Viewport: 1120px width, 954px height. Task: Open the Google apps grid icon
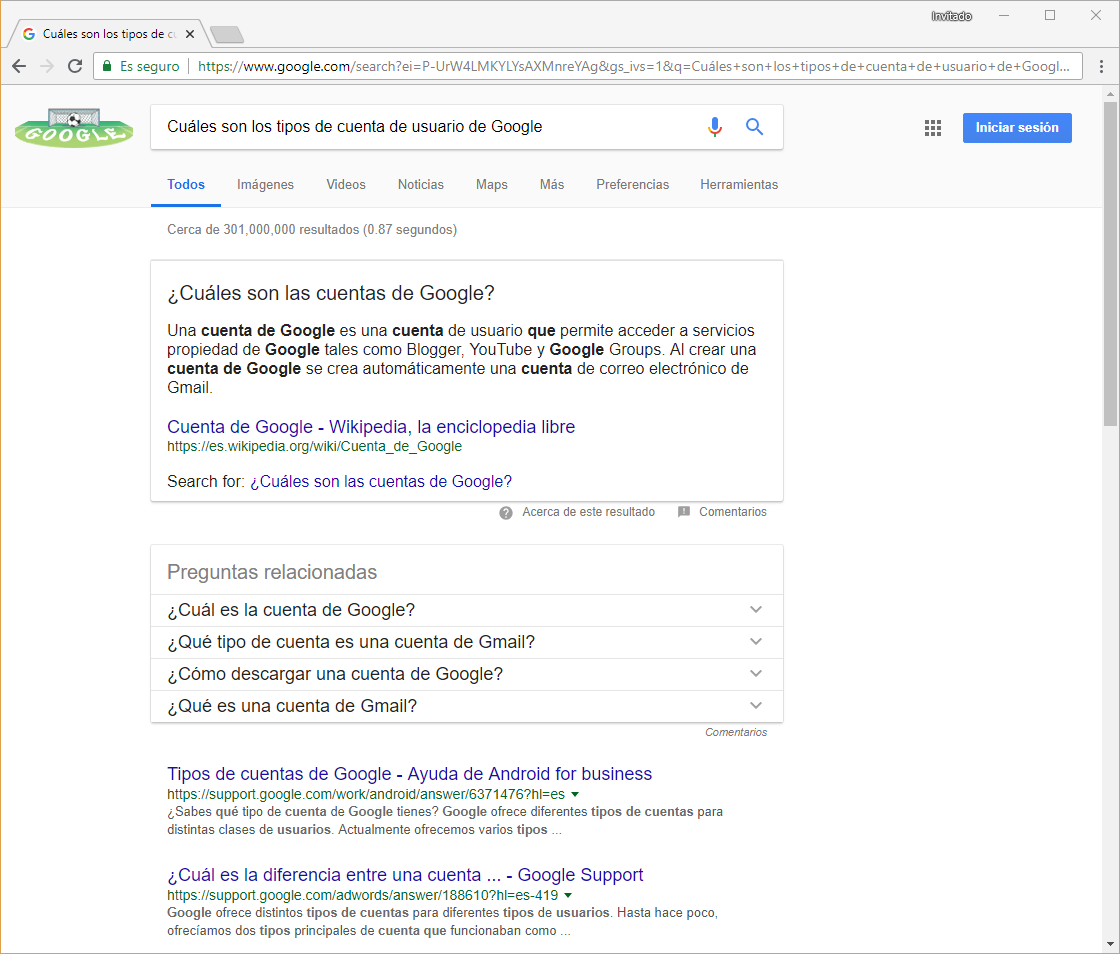coord(933,128)
